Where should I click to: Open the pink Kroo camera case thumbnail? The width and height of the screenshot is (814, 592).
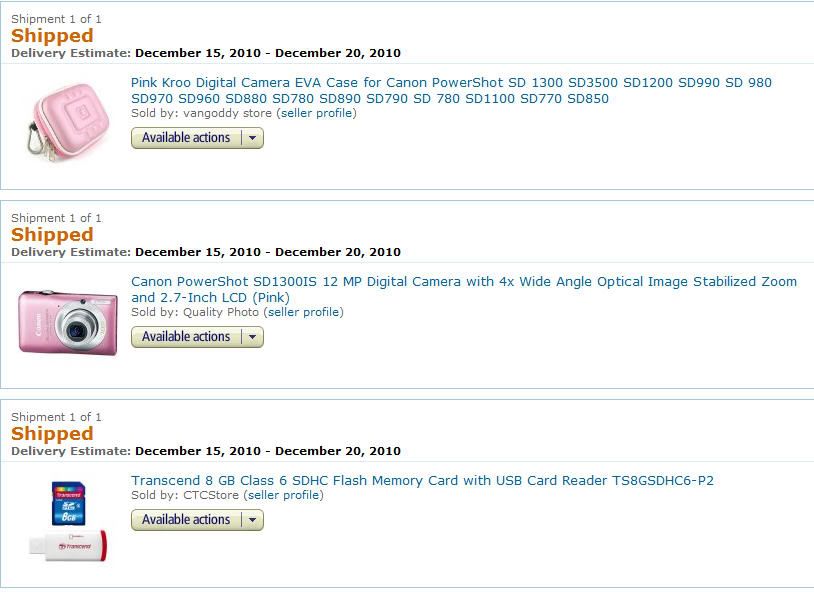click(x=67, y=121)
